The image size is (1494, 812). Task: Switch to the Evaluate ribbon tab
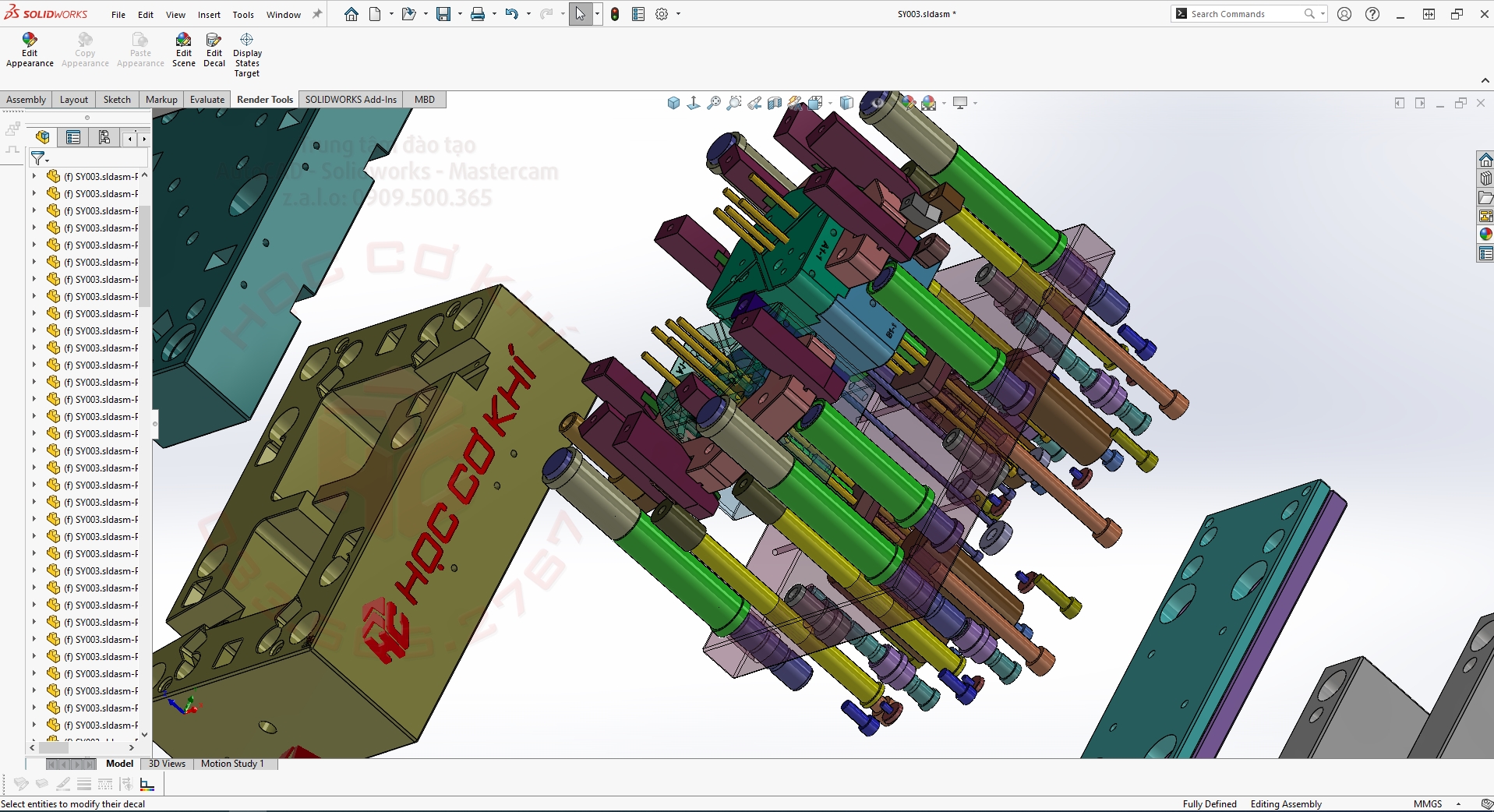pos(207,100)
